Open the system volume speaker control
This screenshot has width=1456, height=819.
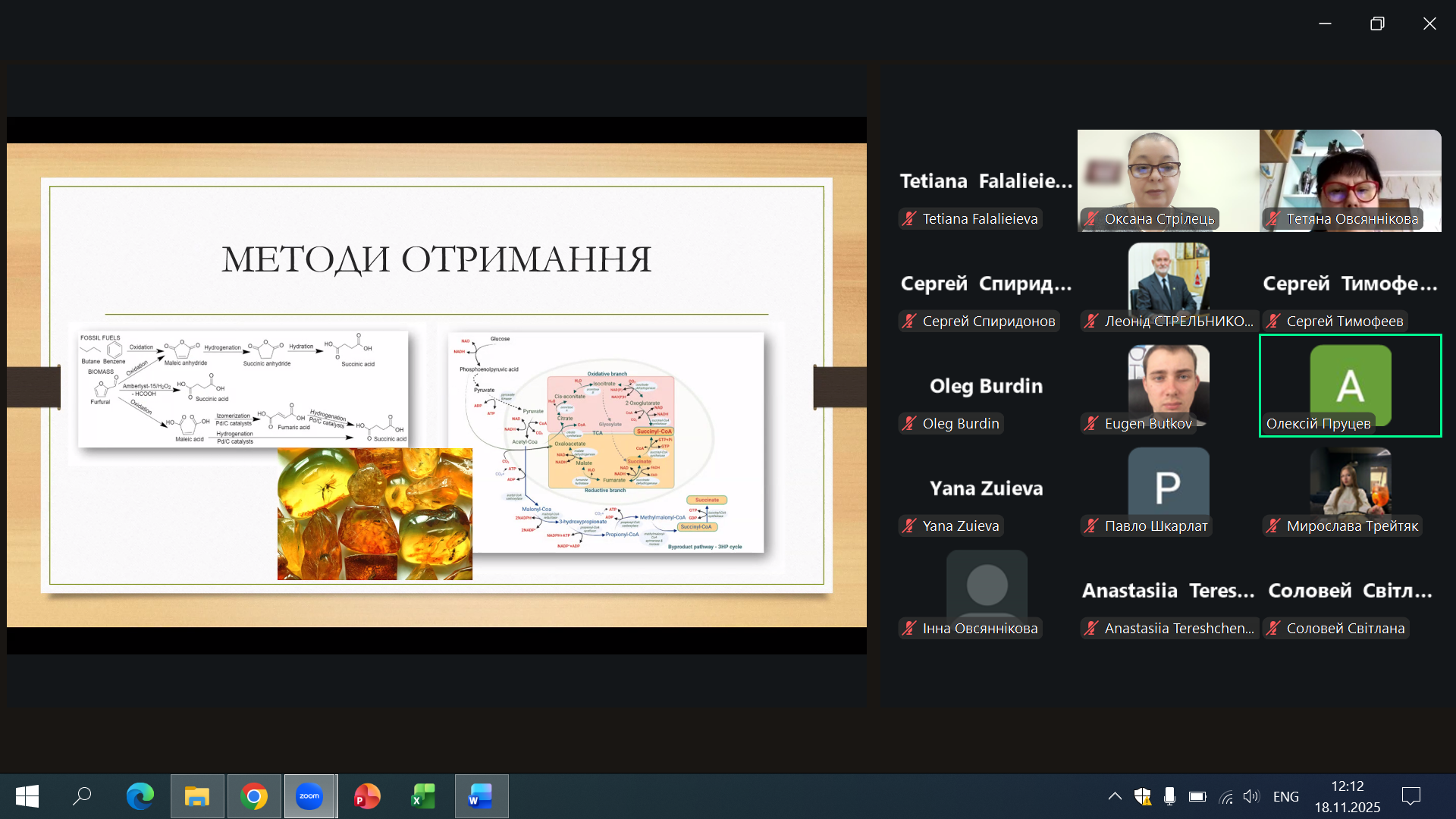[x=1251, y=796]
